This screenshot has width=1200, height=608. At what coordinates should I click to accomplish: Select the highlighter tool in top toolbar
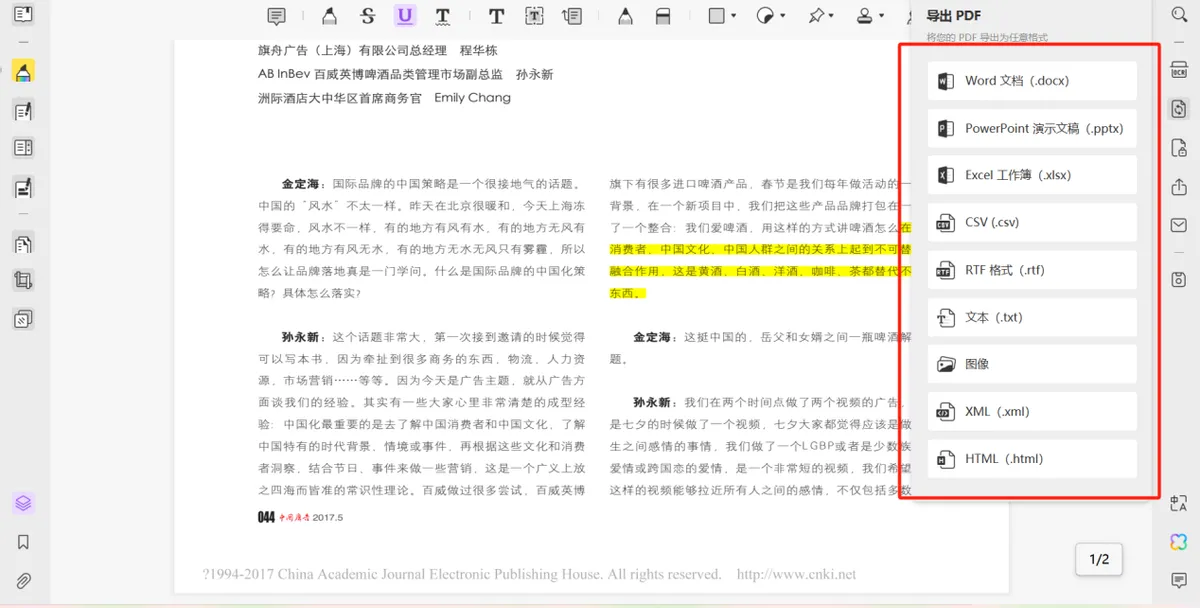(x=329, y=16)
